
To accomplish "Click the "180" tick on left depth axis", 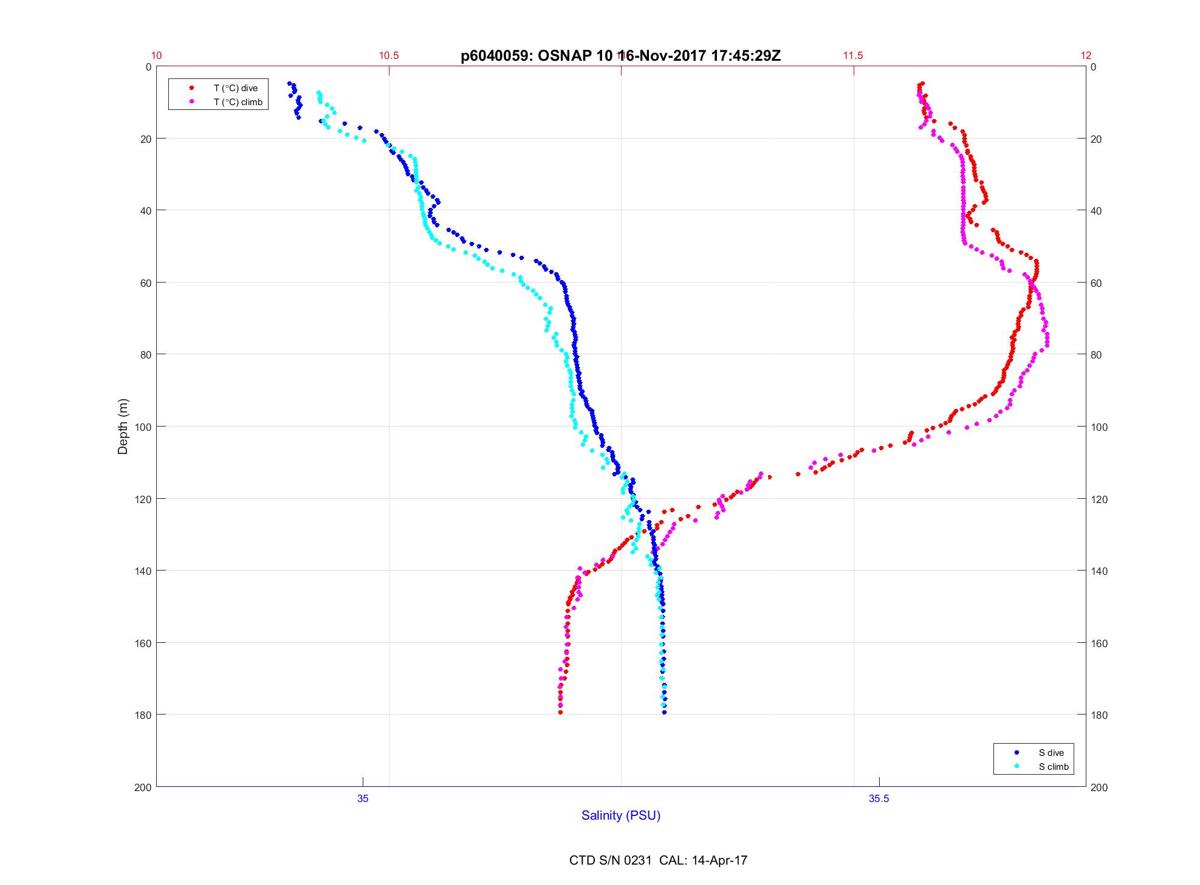I will click(x=143, y=715).
